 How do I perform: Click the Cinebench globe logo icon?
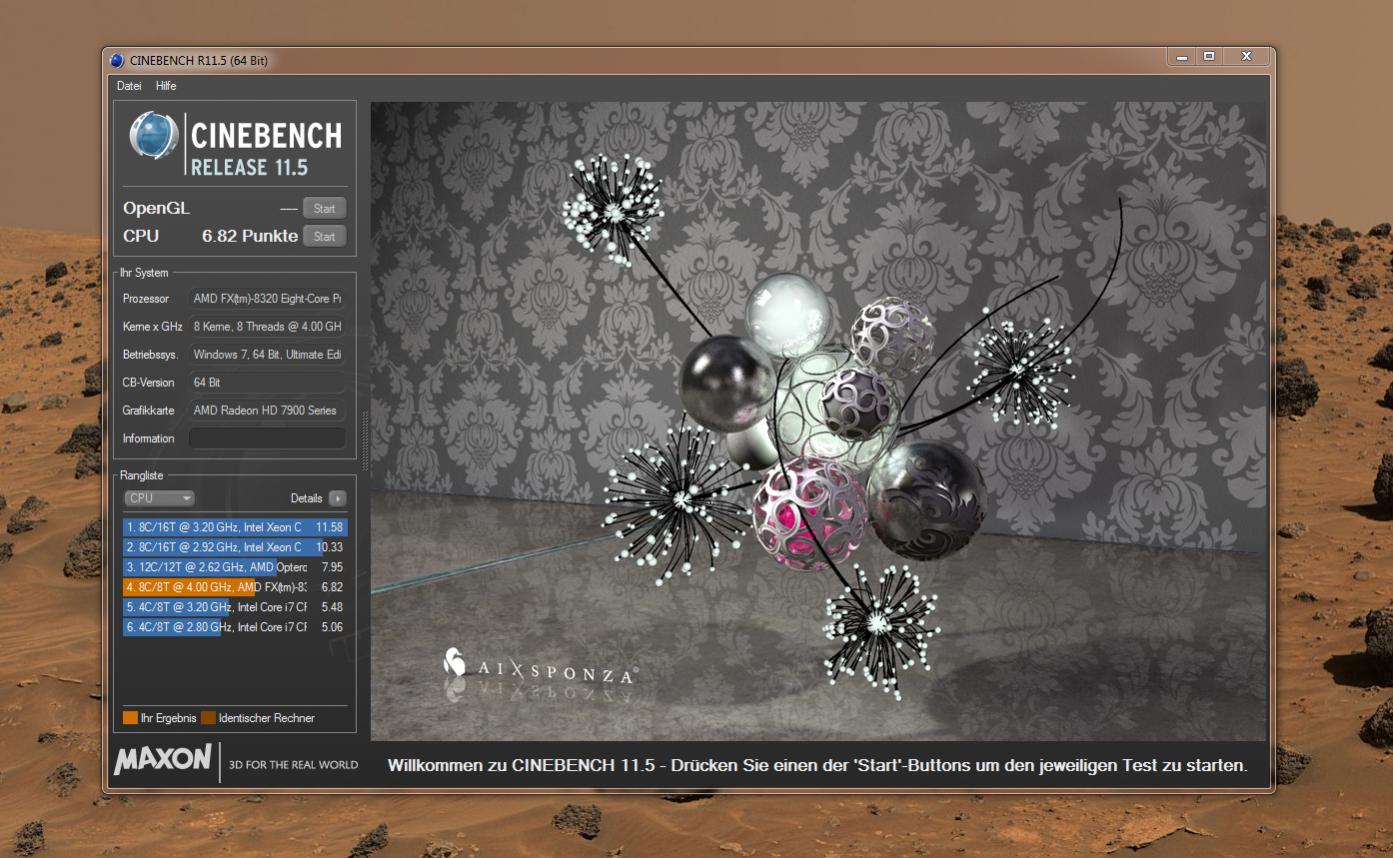point(154,136)
